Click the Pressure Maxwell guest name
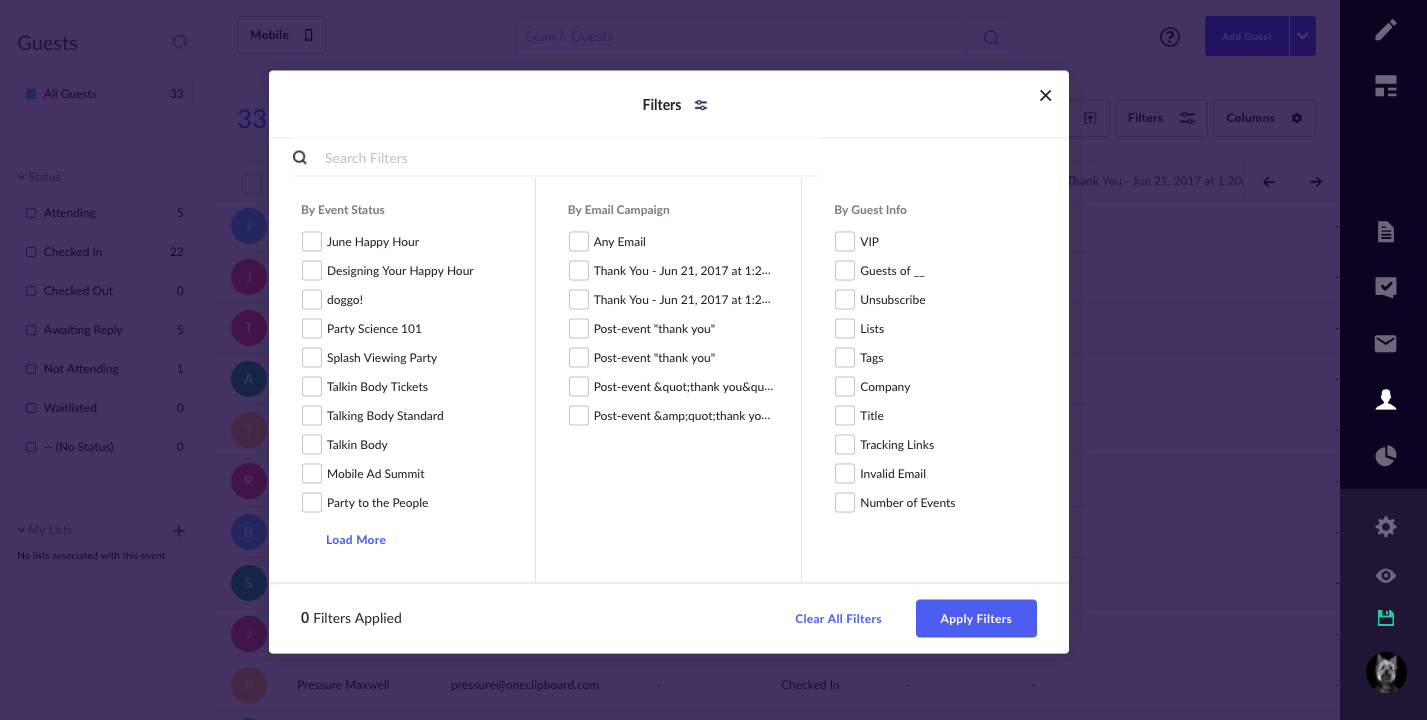The image size is (1427, 720). (343, 685)
